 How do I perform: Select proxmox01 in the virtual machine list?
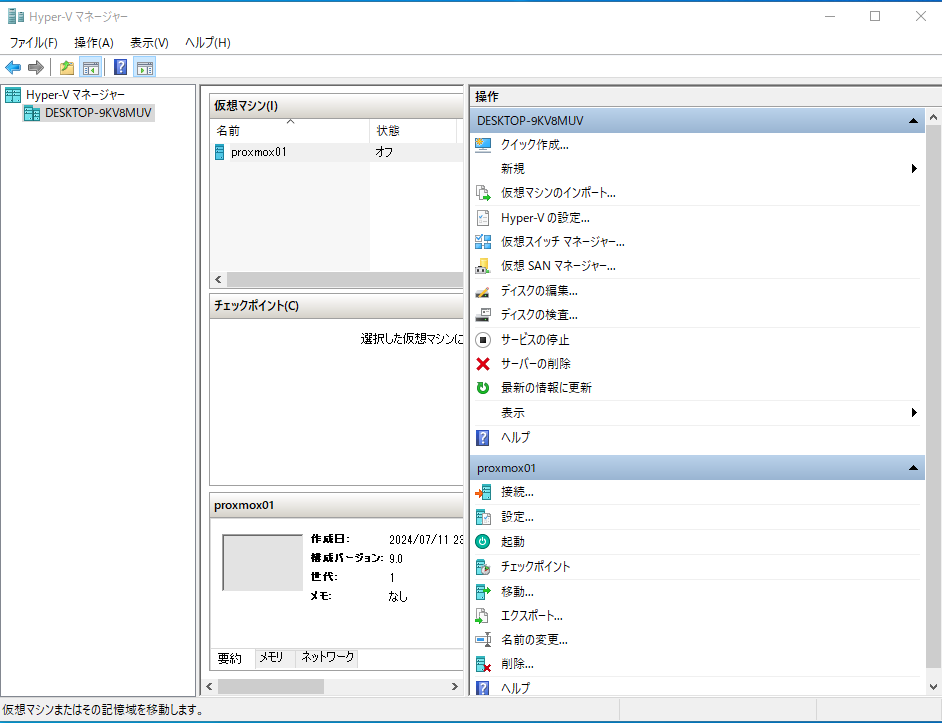click(x=258, y=152)
